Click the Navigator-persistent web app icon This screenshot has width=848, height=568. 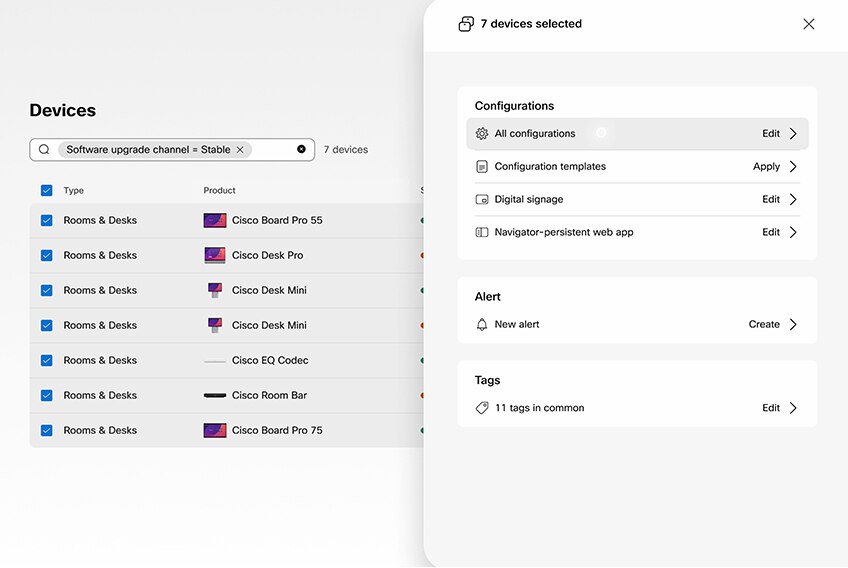tap(481, 232)
